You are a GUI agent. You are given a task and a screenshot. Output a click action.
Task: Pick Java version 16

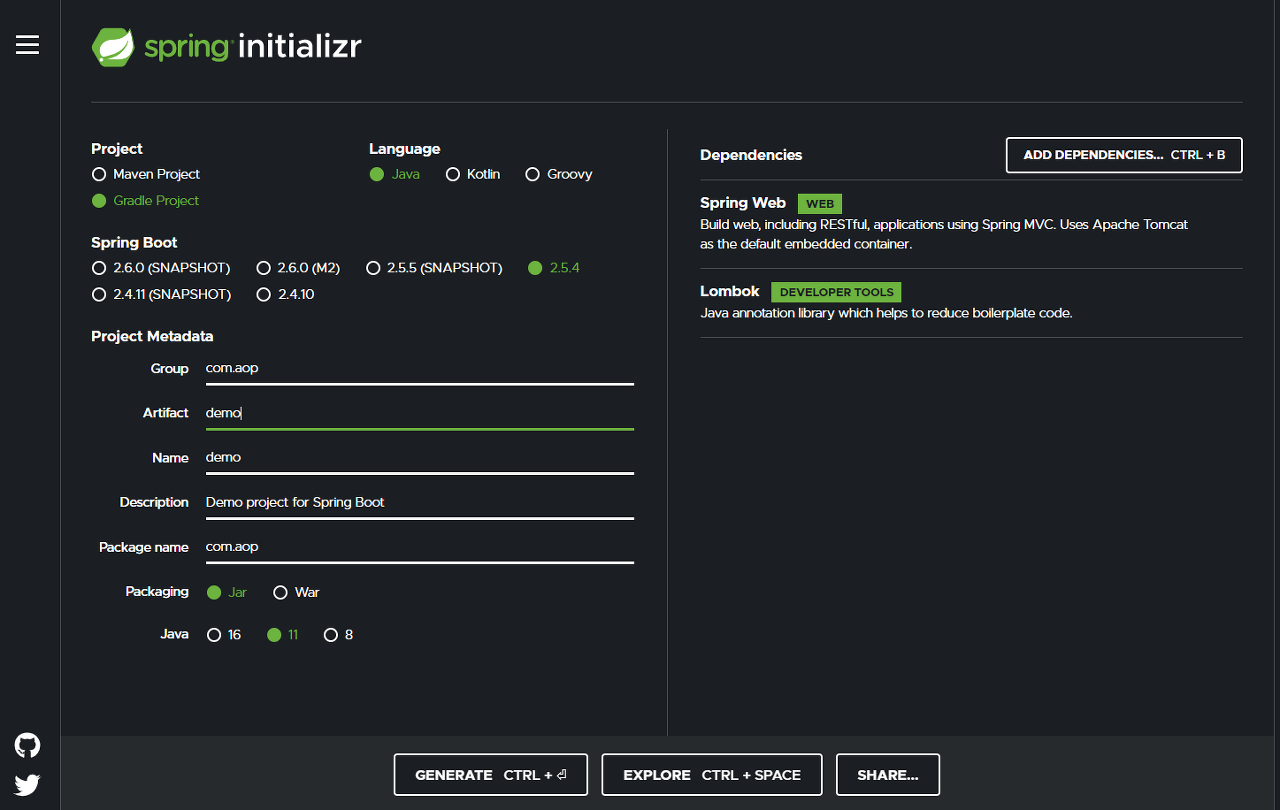click(224, 635)
